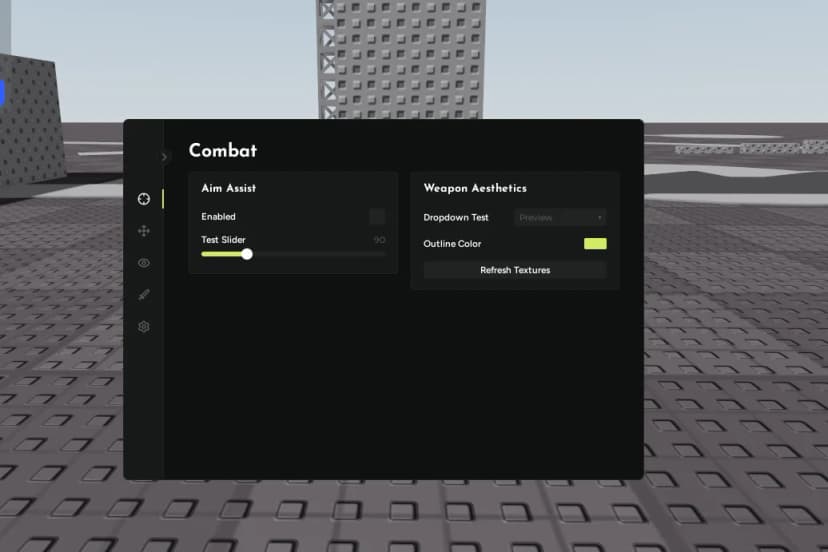The height and width of the screenshot is (552, 828).
Task: Click the Dropdown Test label
Action: [x=456, y=218]
